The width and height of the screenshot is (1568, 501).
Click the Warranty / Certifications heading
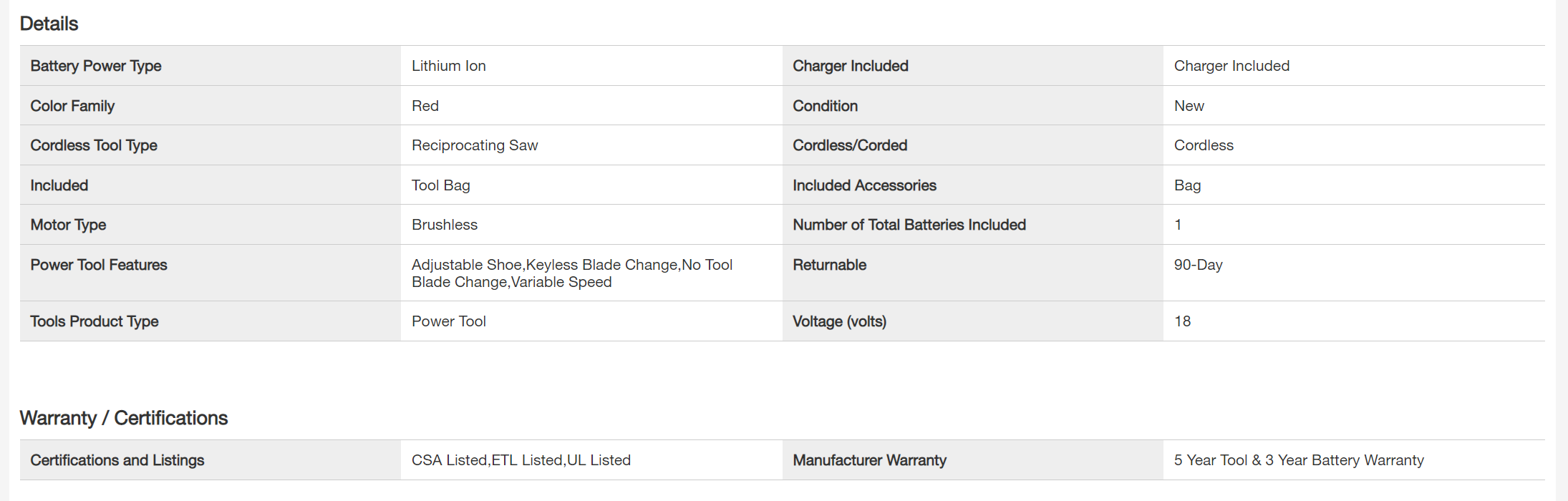pos(123,418)
